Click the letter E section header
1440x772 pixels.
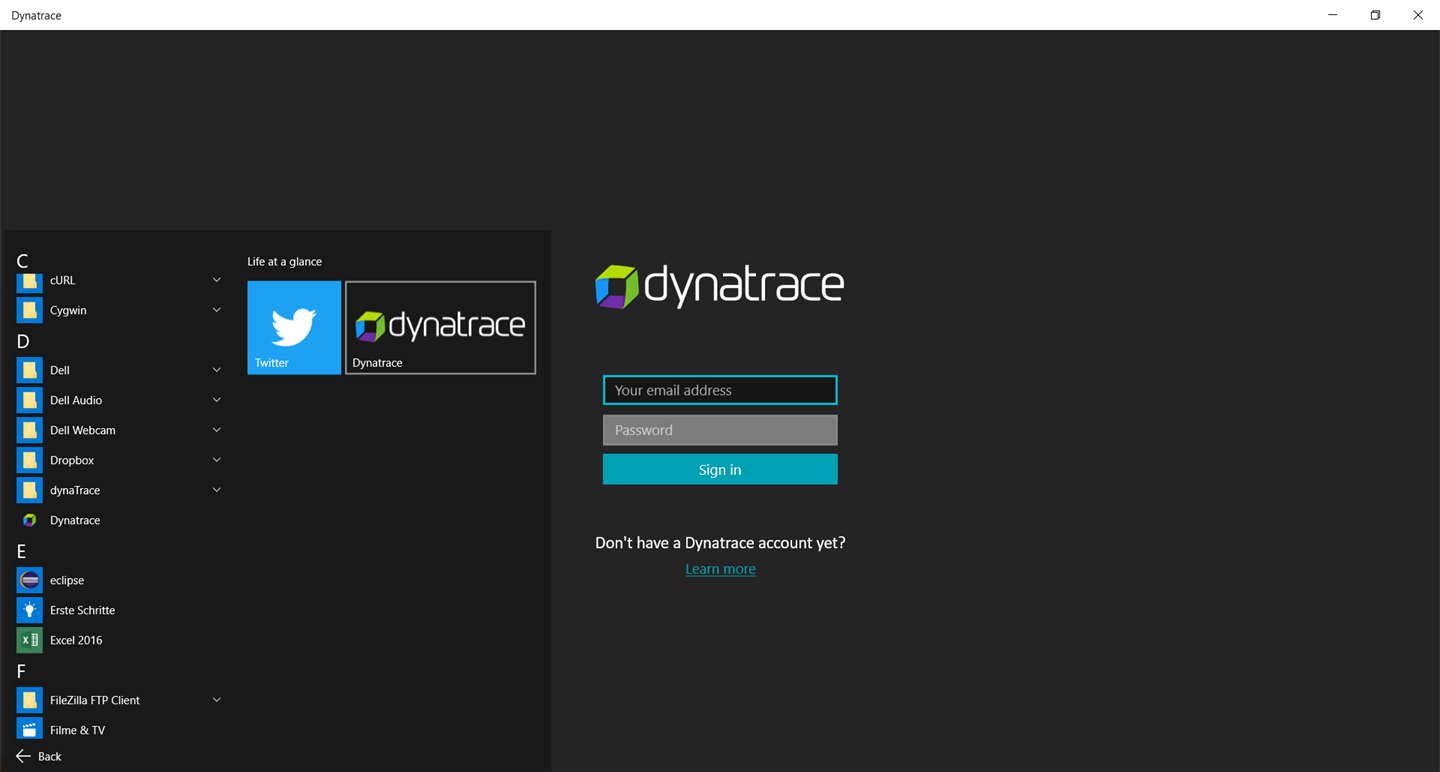click(x=21, y=551)
